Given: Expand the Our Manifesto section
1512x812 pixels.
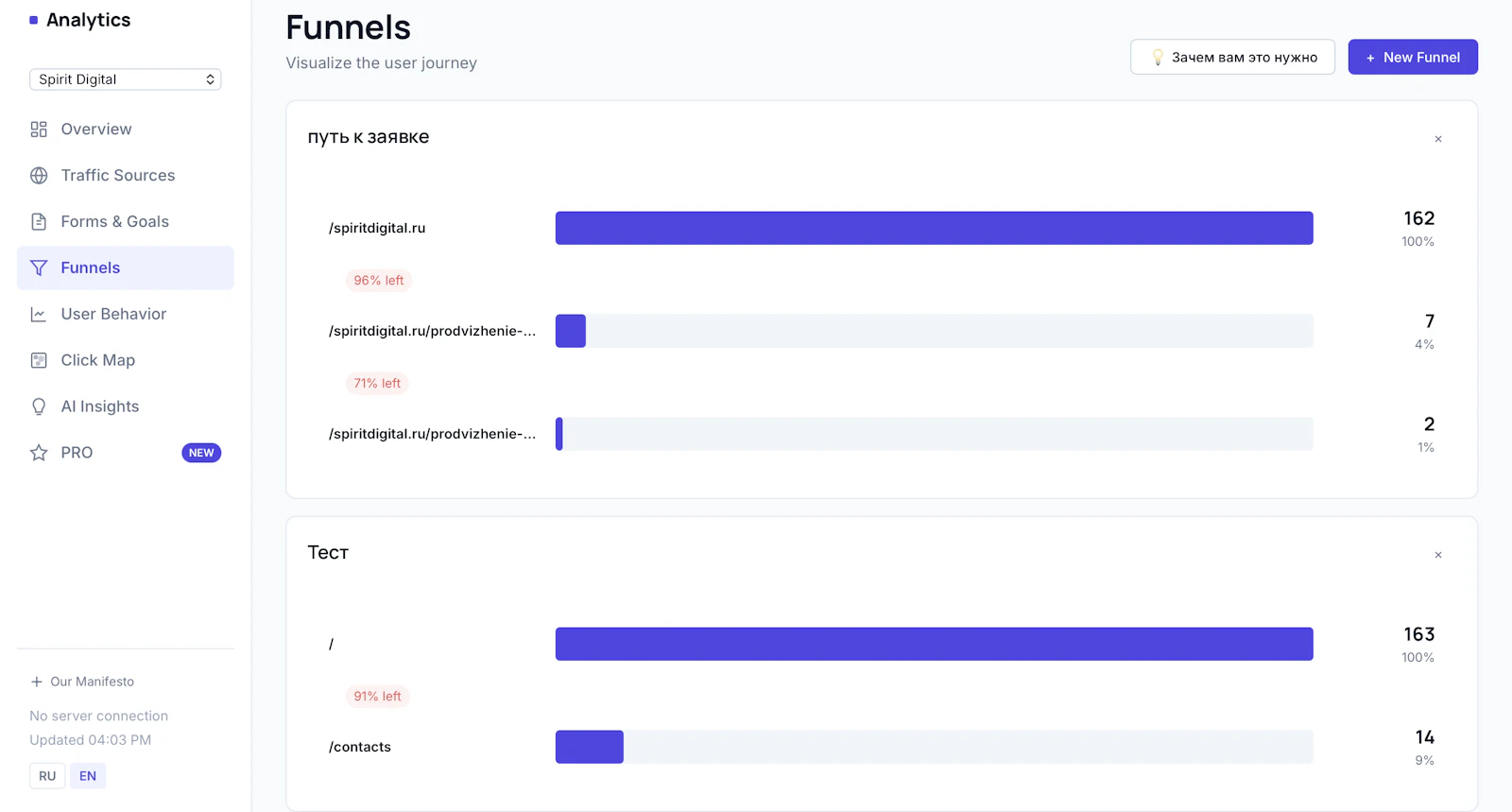Looking at the screenshot, I should pyautogui.click(x=82, y=682).
